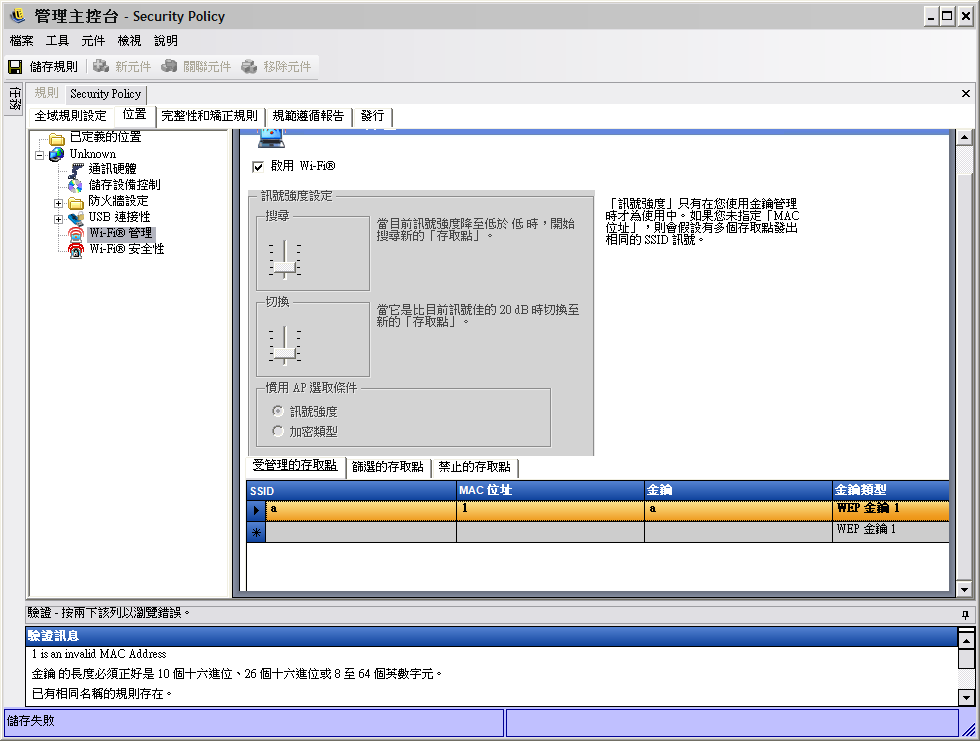Screen dimensions: 980x741
Task: Open the 元件 menu
Action: point(93,41)
